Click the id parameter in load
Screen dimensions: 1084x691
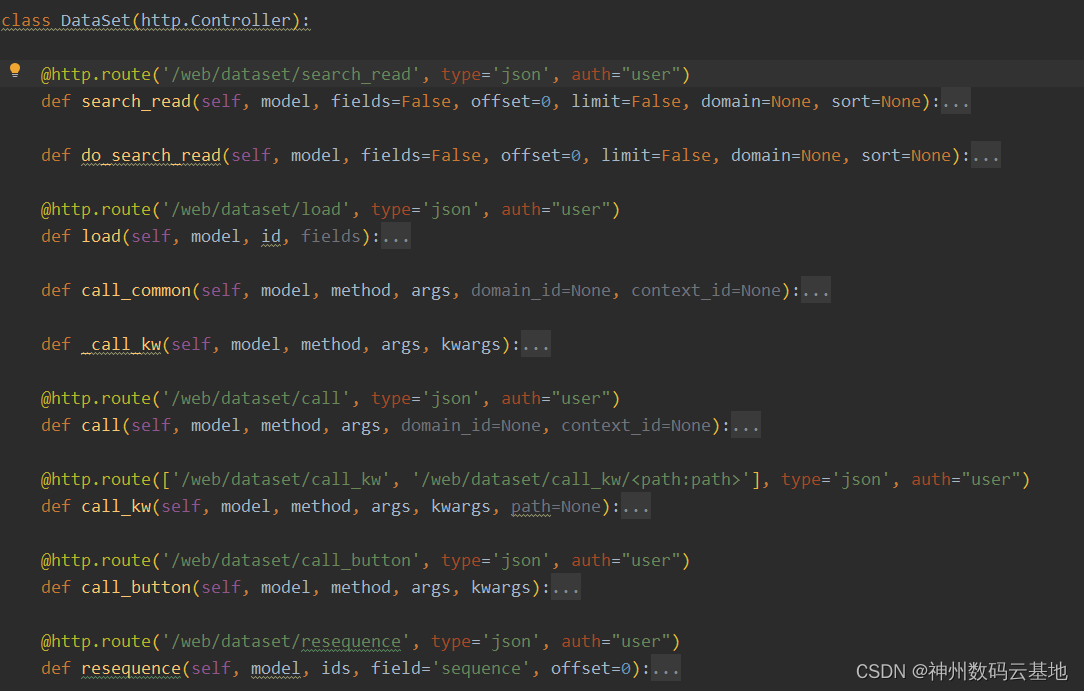coord(271,236)
